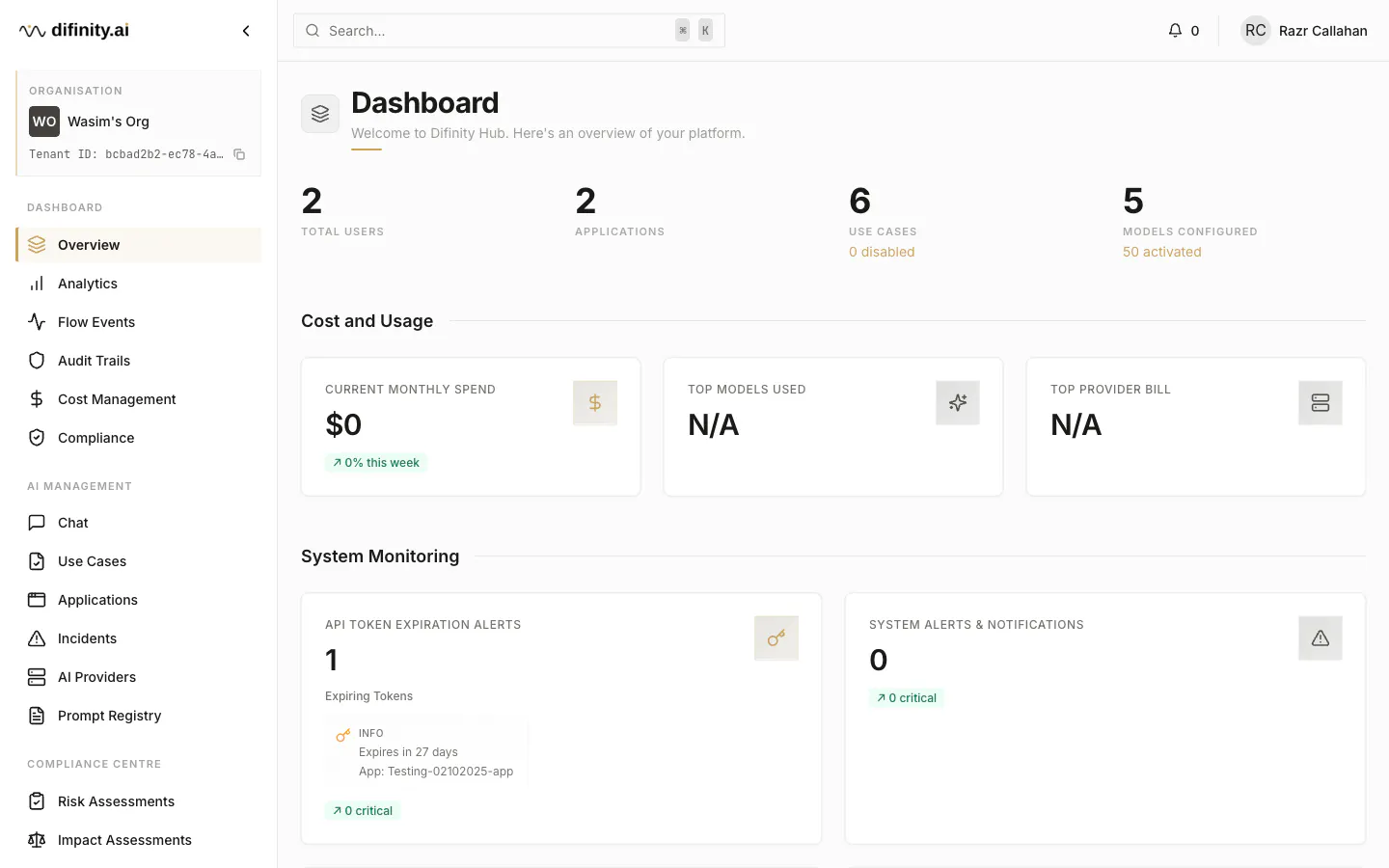Click the Risk Assessments clipboard icon
The height and width of the screenshot is (868, 1389).
click(x=37, y=801)
